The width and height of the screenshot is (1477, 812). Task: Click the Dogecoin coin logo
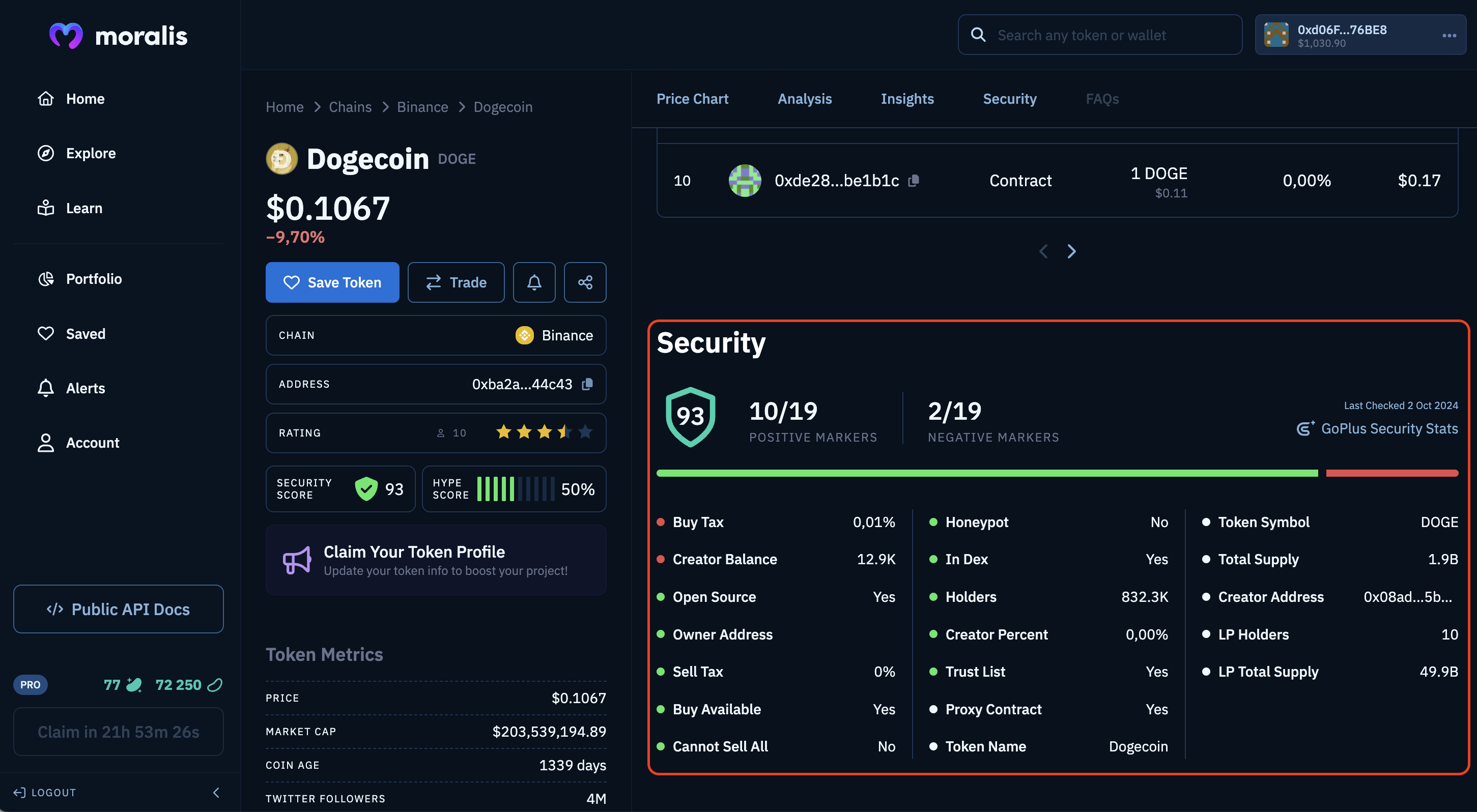click(281, 159)
